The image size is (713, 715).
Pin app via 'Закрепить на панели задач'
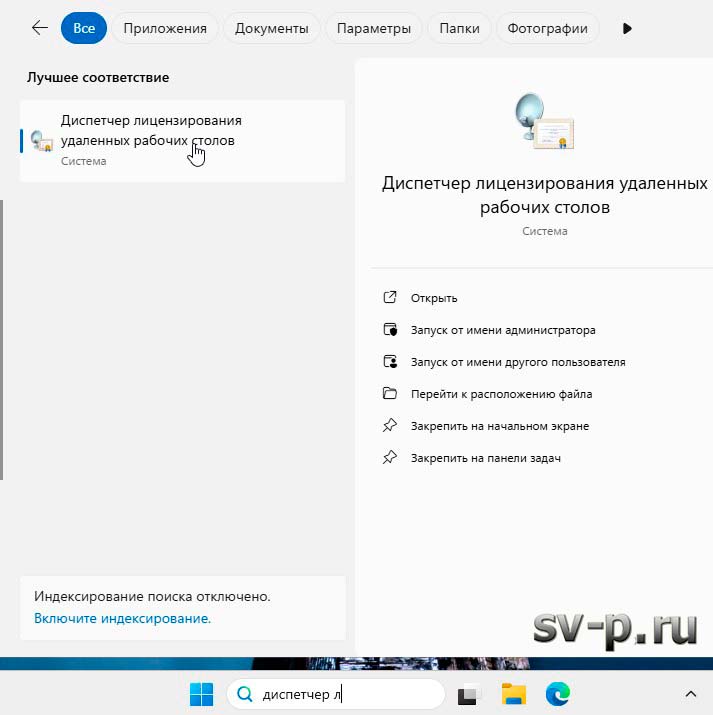click(485, 458)
